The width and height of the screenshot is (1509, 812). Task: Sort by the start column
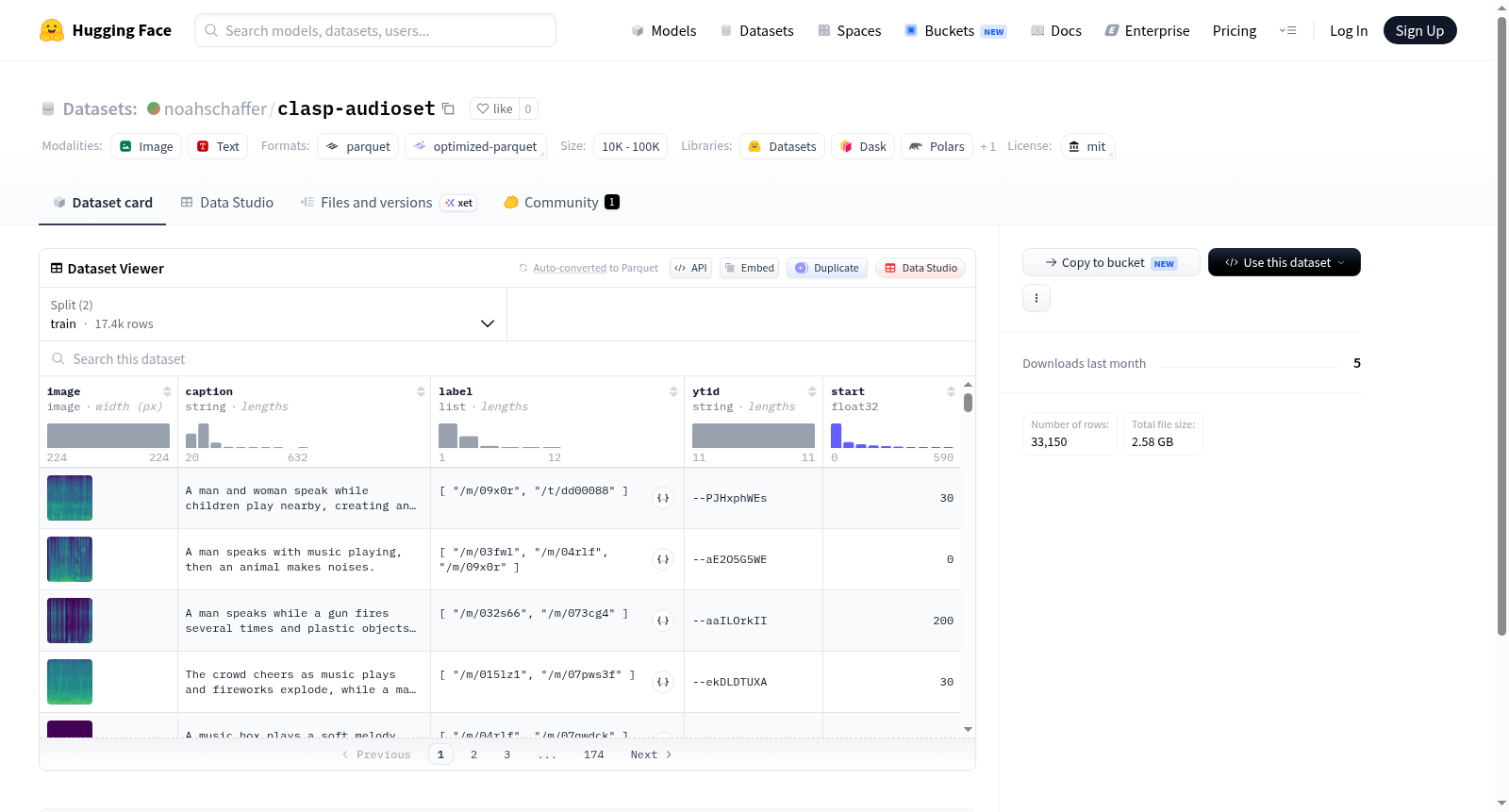951,391
